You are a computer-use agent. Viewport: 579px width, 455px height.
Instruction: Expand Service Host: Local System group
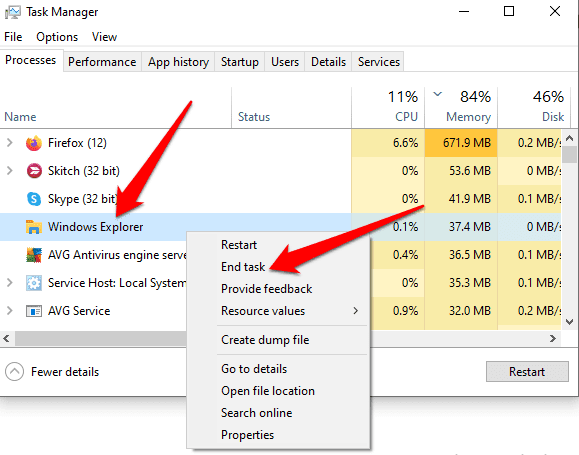(x=10, y=283)
